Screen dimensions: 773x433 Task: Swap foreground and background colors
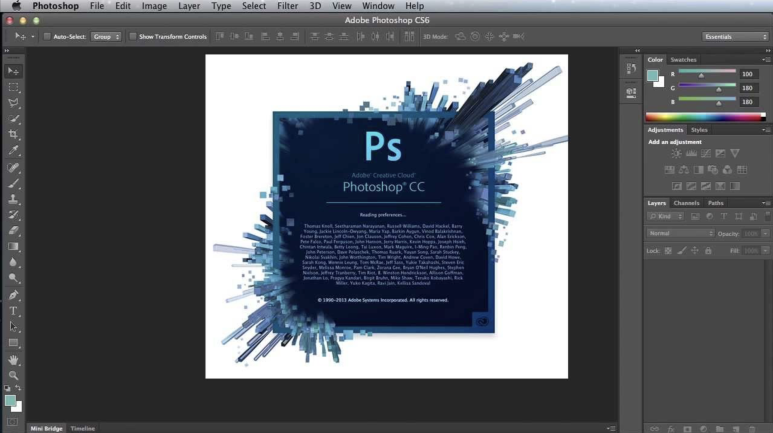[18, 389]
